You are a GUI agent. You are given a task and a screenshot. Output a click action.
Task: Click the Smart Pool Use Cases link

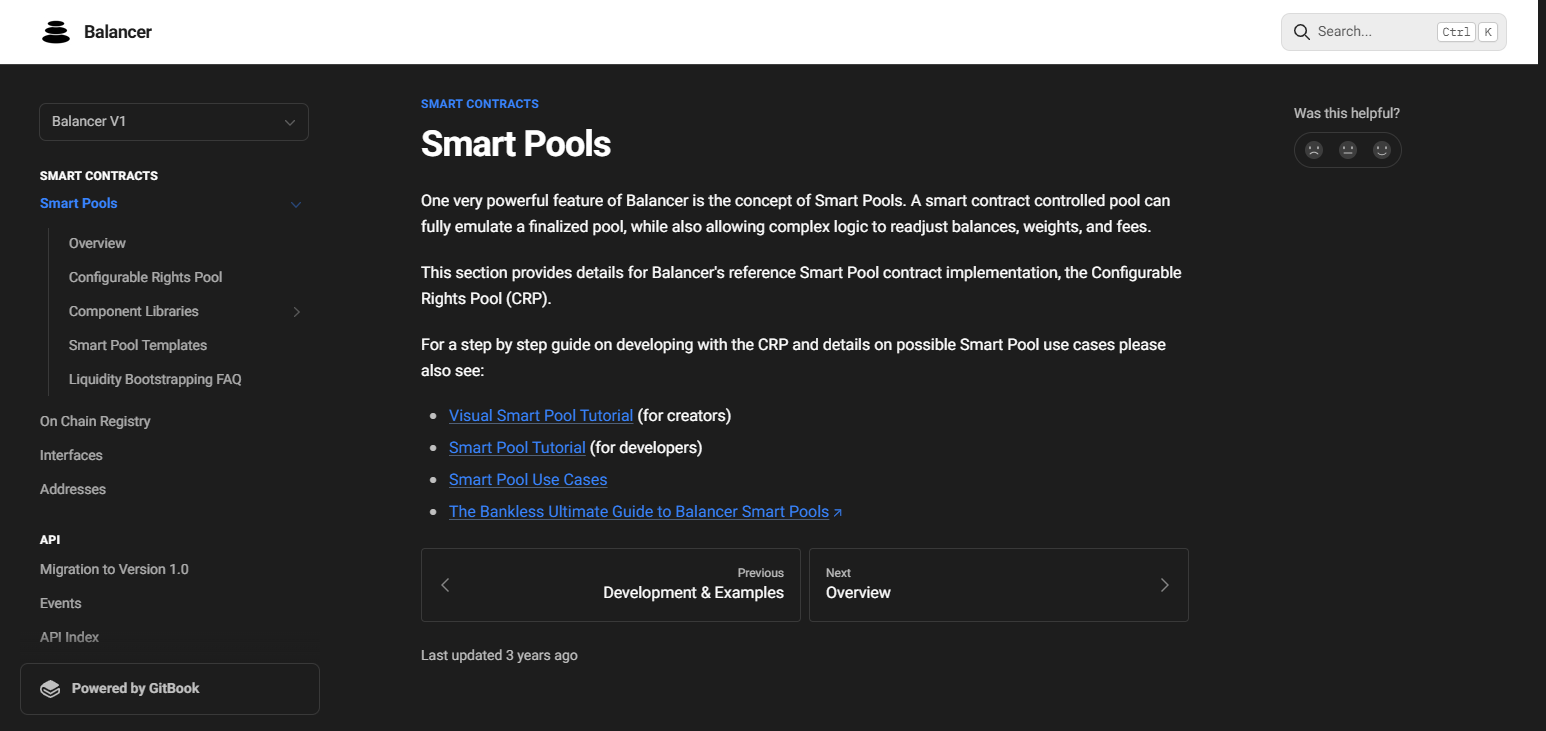point(528,479)
